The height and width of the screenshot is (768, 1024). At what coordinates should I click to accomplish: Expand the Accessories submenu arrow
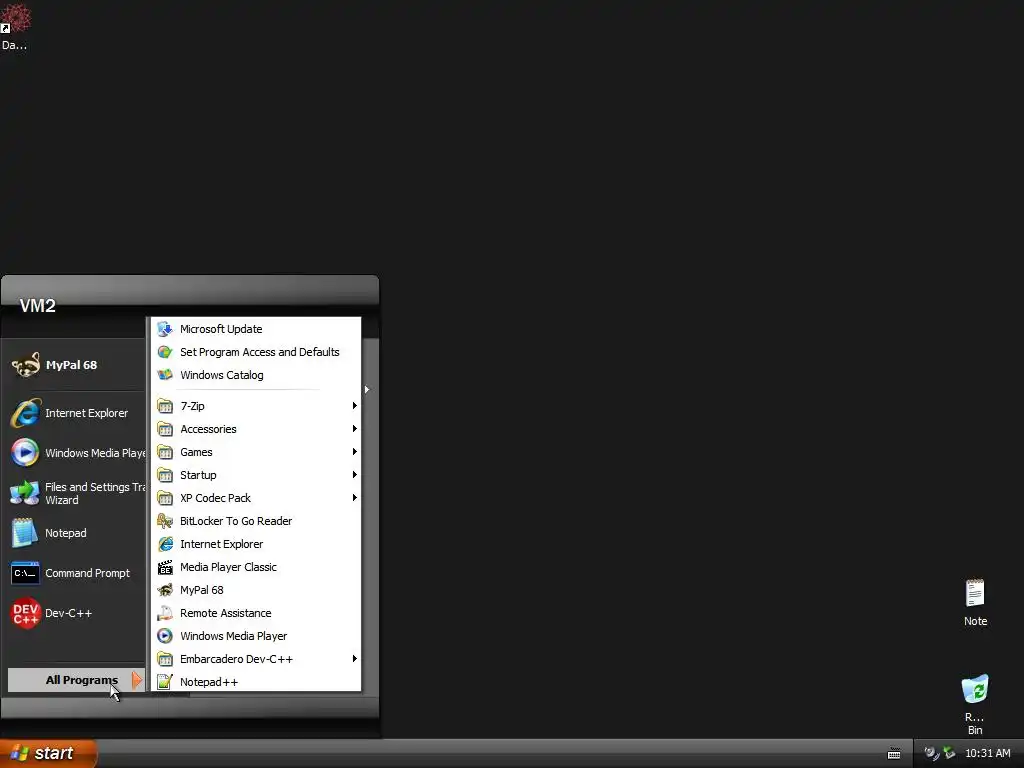pos(355,429)
